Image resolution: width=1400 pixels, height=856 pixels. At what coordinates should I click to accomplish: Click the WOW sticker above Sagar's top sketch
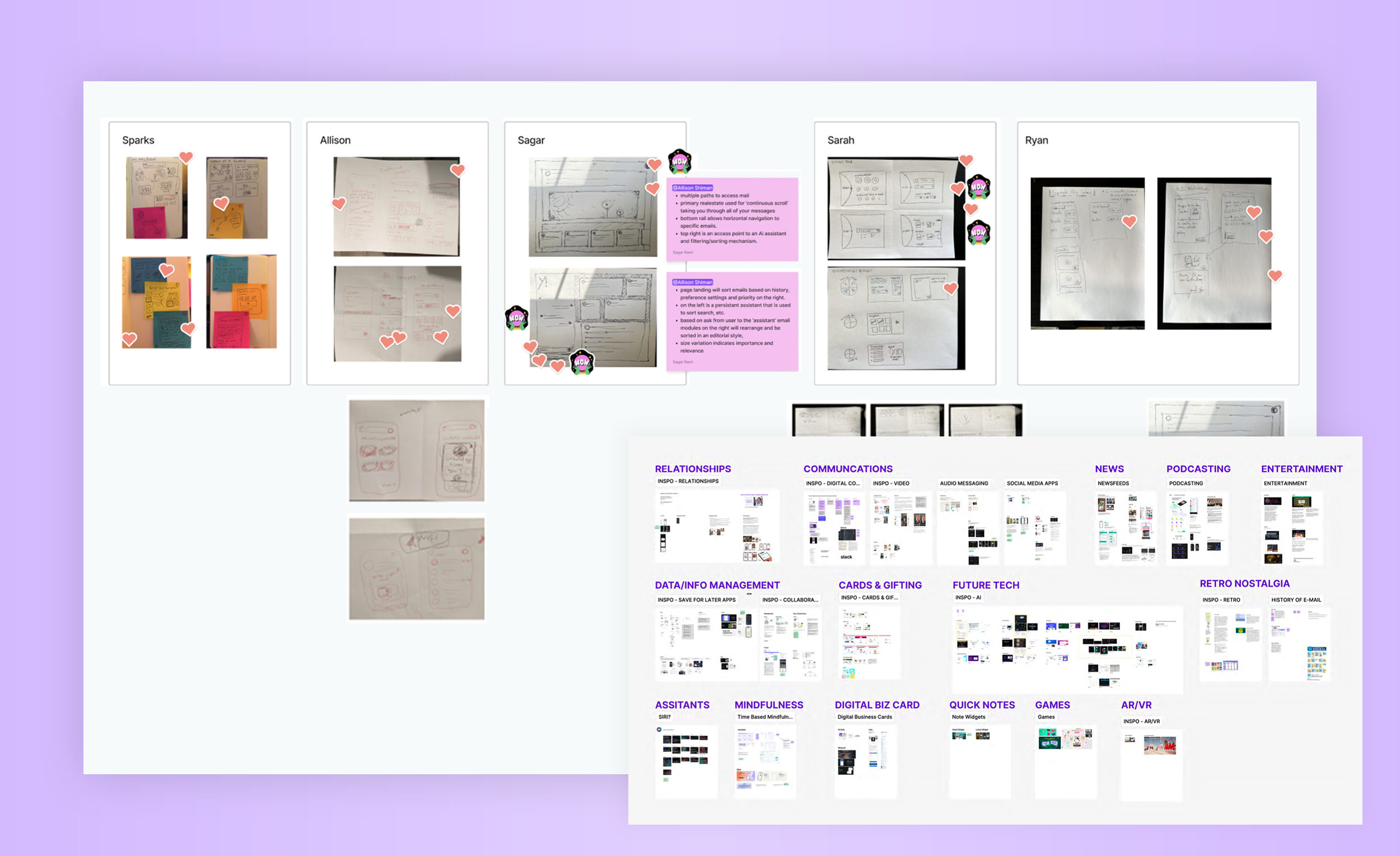(679, 161)
